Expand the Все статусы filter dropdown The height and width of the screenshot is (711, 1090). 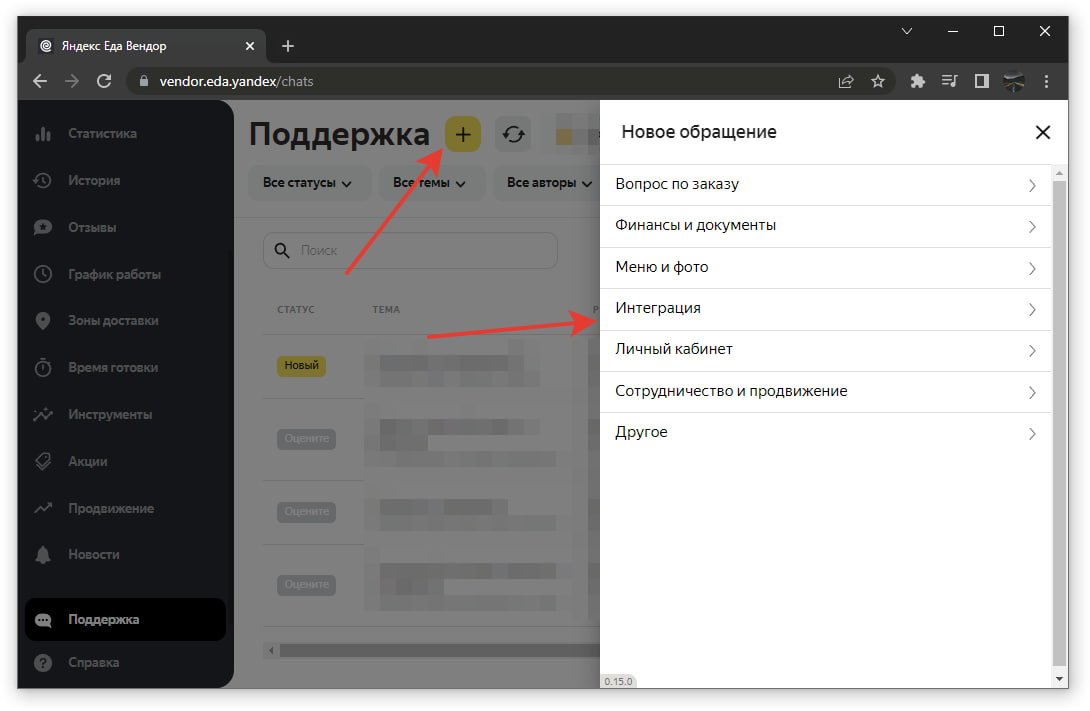click(307, 183)
